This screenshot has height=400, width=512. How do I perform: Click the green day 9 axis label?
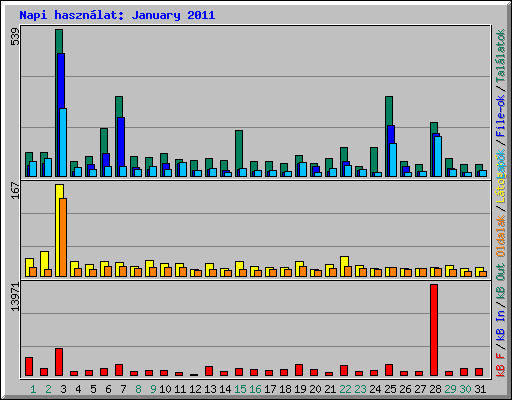(153, 389)
